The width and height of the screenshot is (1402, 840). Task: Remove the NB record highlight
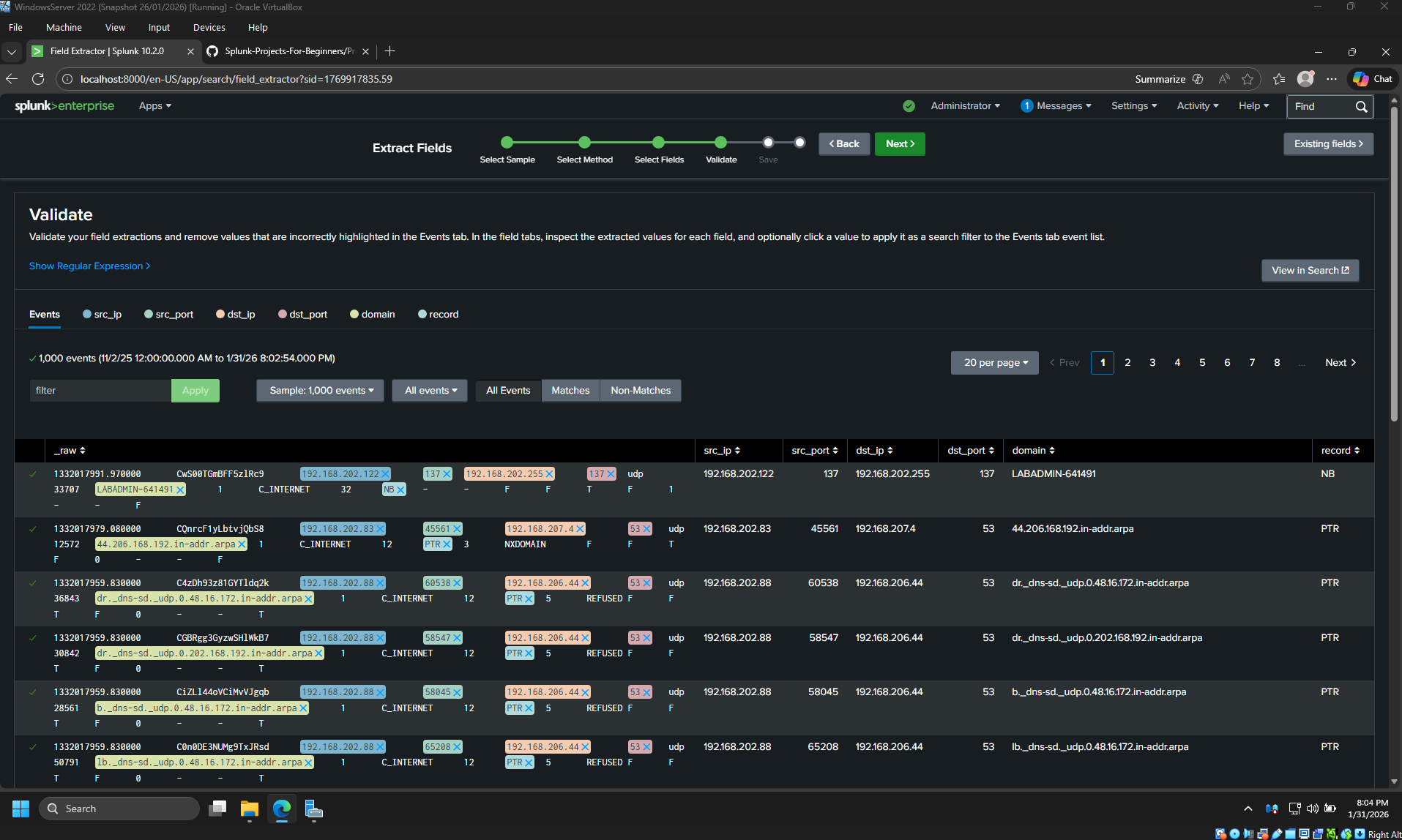[400, 490]
